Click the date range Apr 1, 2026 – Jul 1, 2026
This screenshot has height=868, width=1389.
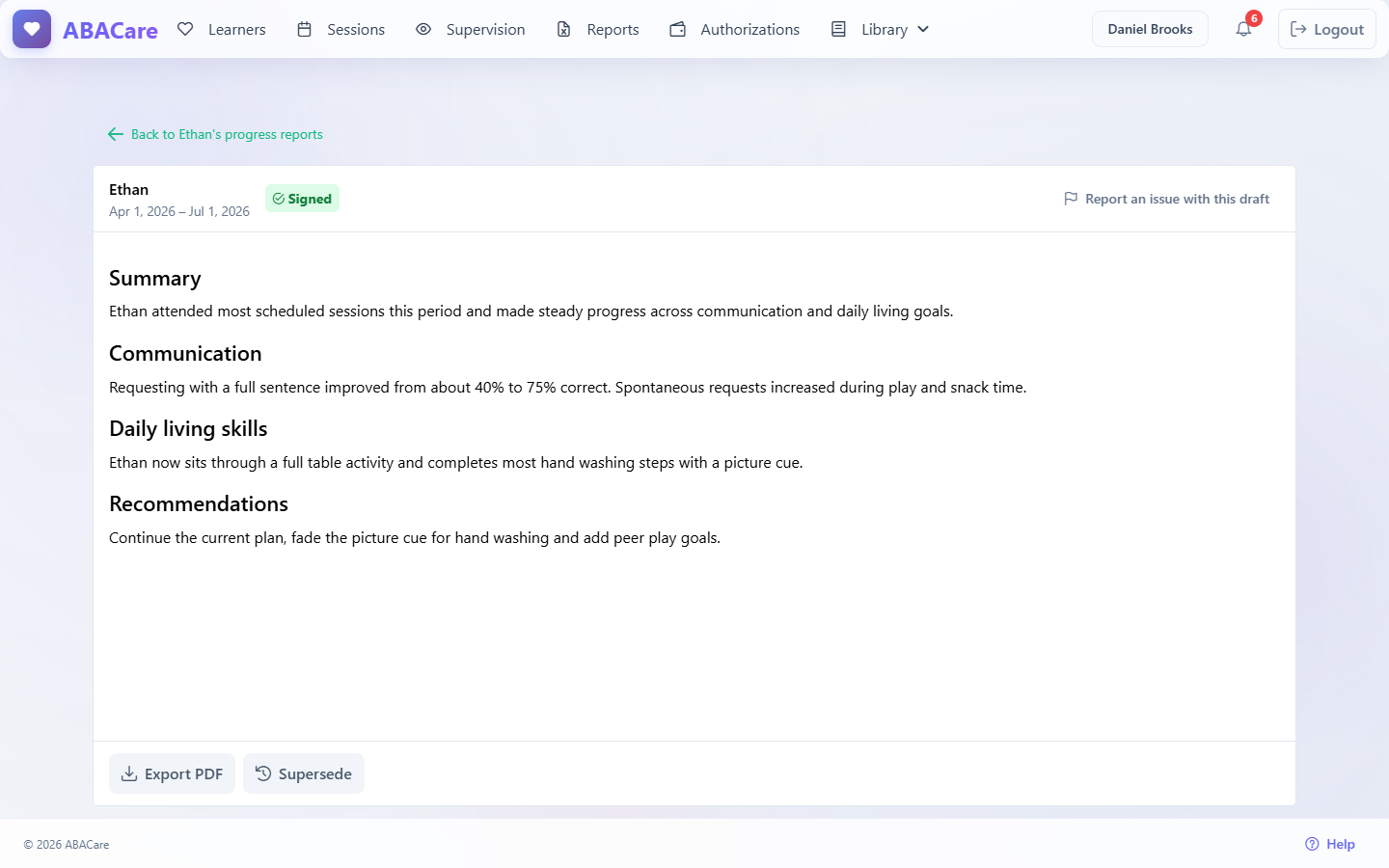[x=179, y=211]
